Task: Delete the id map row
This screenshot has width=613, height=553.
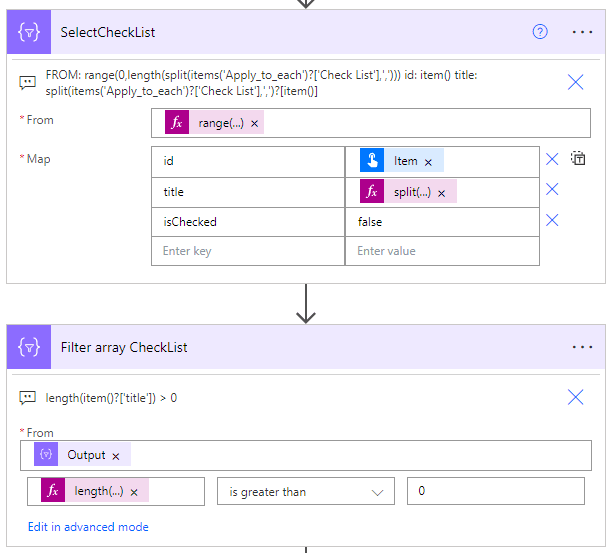Action: coord(552,159)
